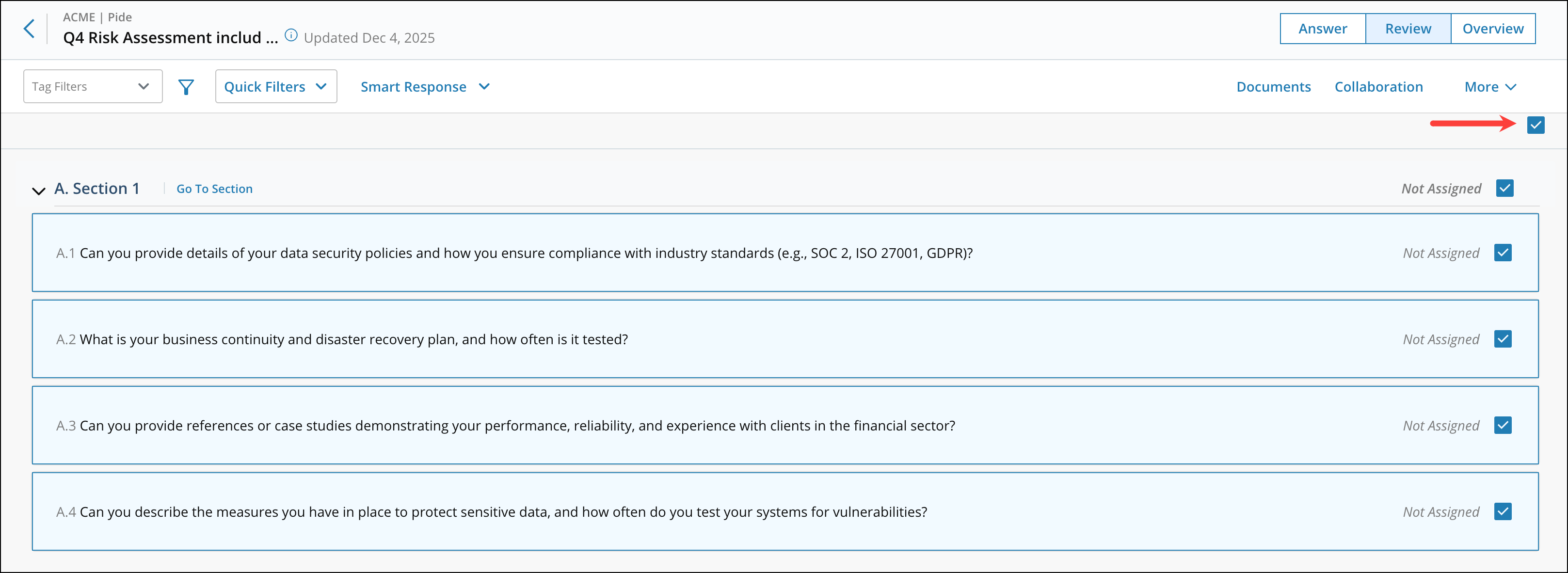Screen dimensions: 1568x573
Task: Check the Section 1 checkbox
Action: pyautogui.click(x=1504, y=188)
